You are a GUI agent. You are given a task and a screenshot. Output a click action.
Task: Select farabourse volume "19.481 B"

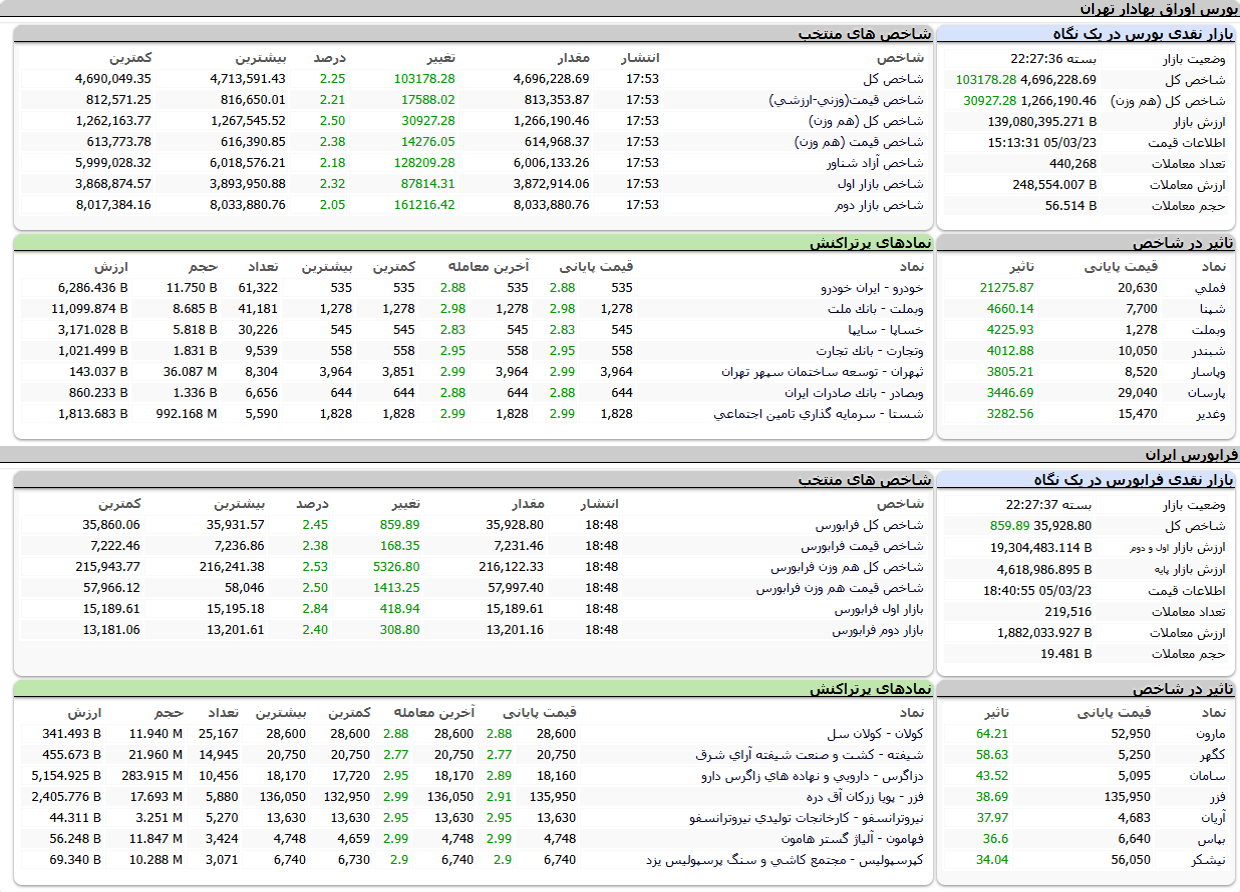[x=1067, y=653]
